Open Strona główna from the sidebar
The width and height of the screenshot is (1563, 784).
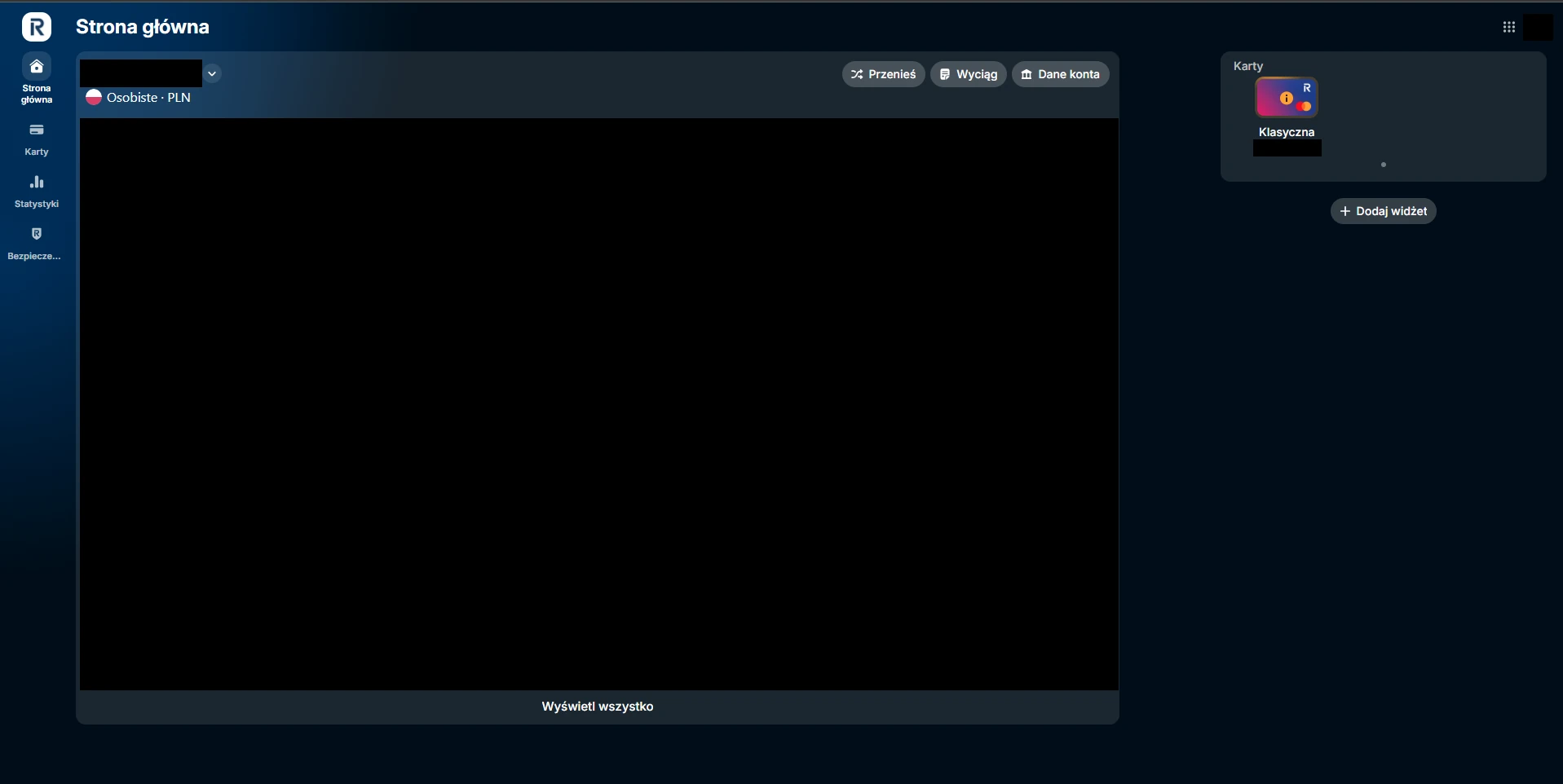click(37, 79)
